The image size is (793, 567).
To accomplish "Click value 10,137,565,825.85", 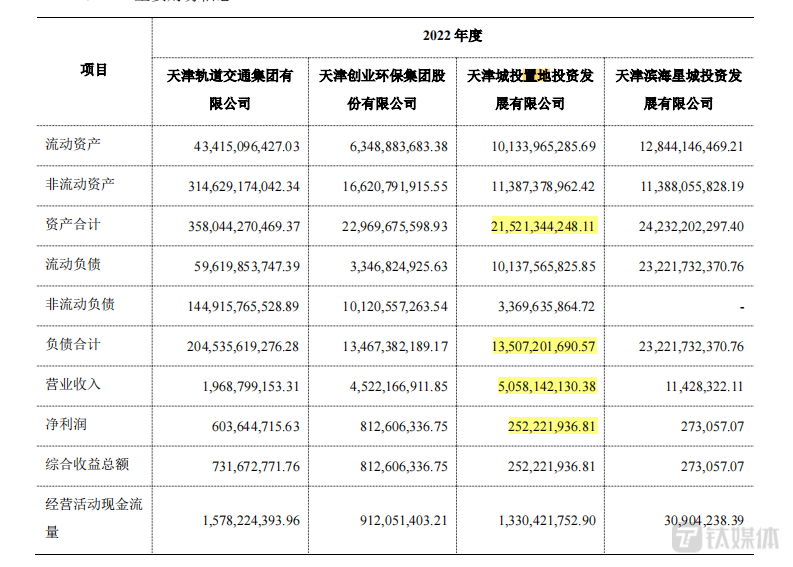I will tap(544, 267).
